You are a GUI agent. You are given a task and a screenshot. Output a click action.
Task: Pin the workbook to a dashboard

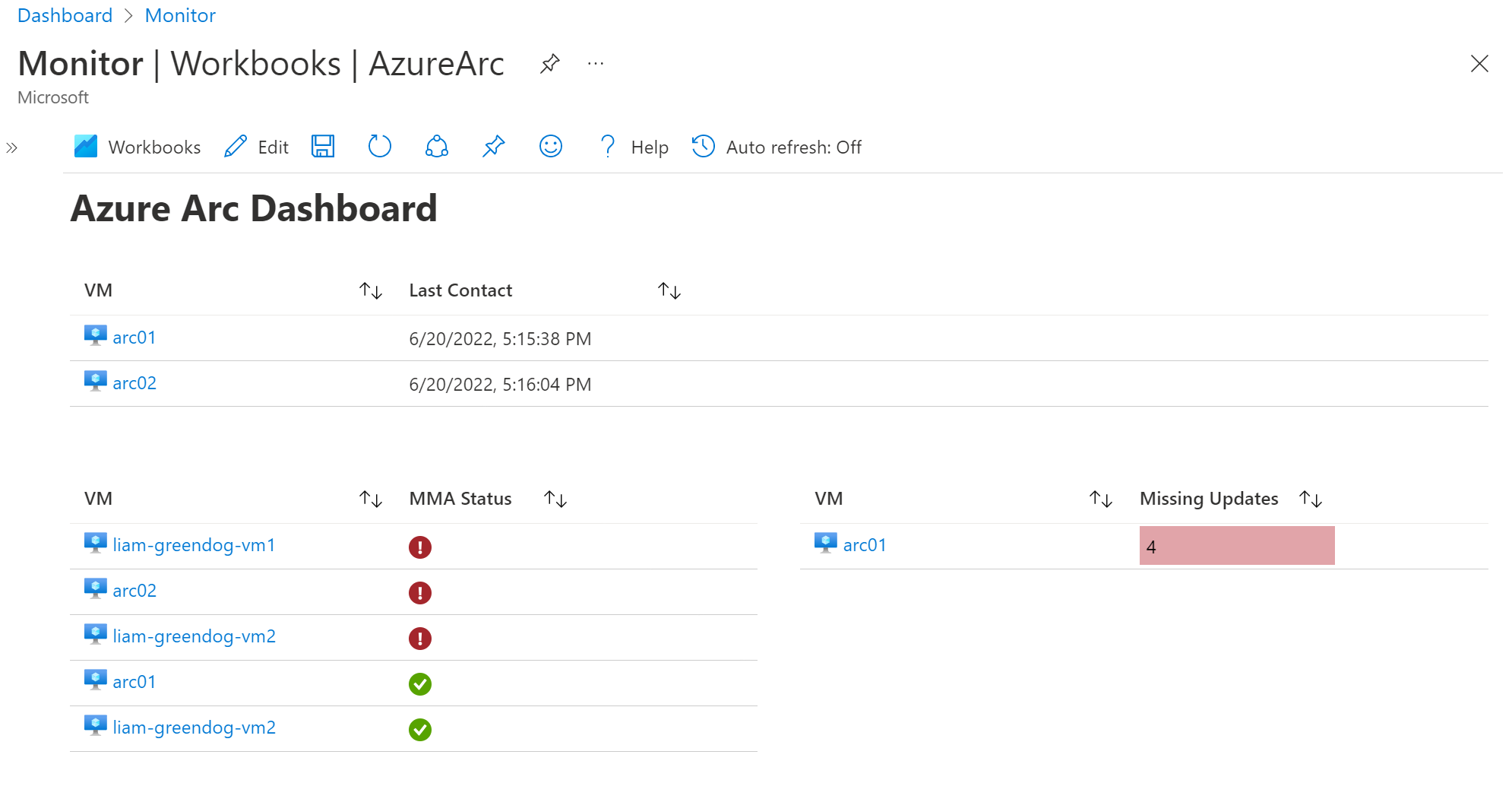(493, 146)
